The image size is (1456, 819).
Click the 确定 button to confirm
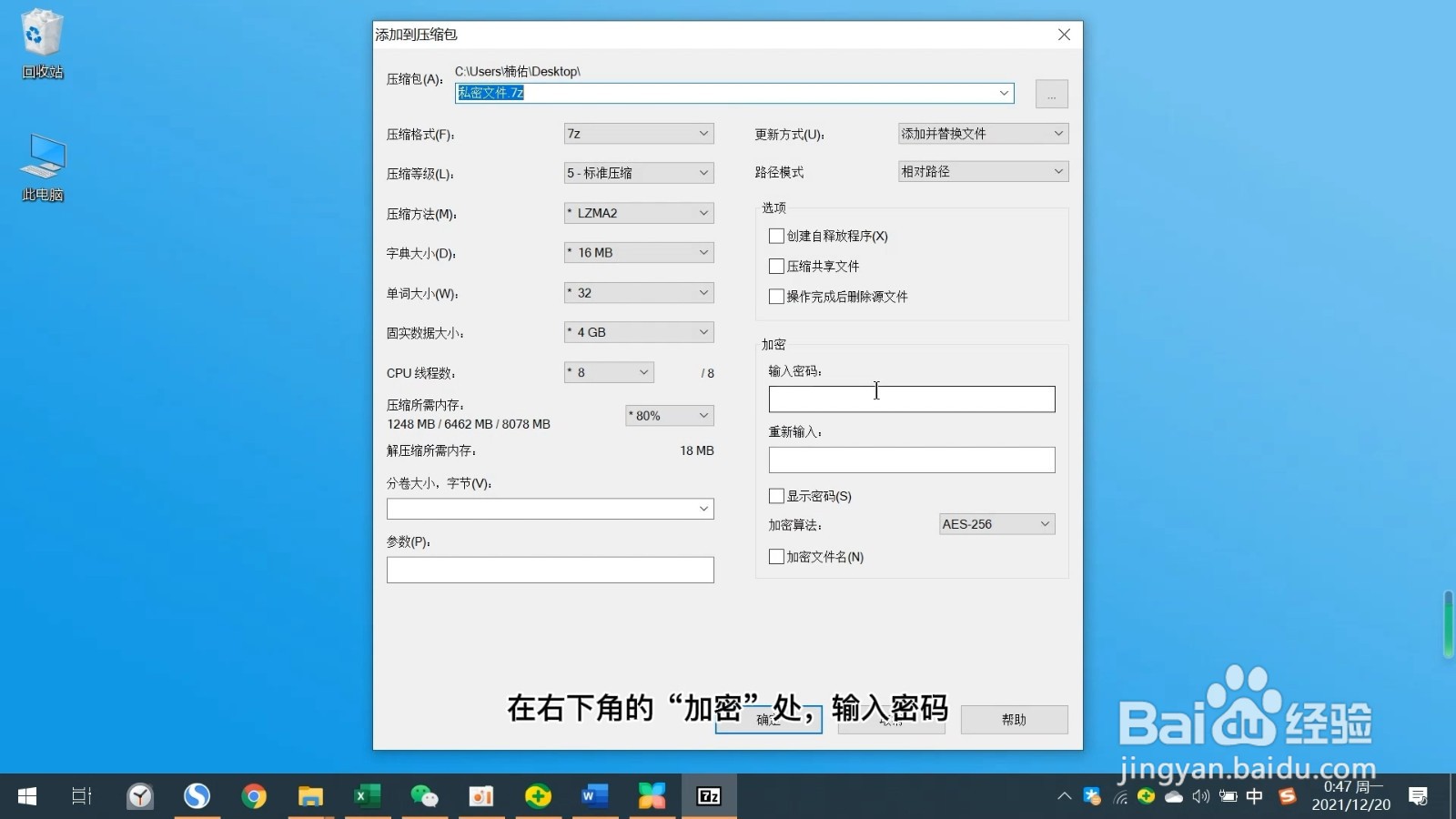767,719
